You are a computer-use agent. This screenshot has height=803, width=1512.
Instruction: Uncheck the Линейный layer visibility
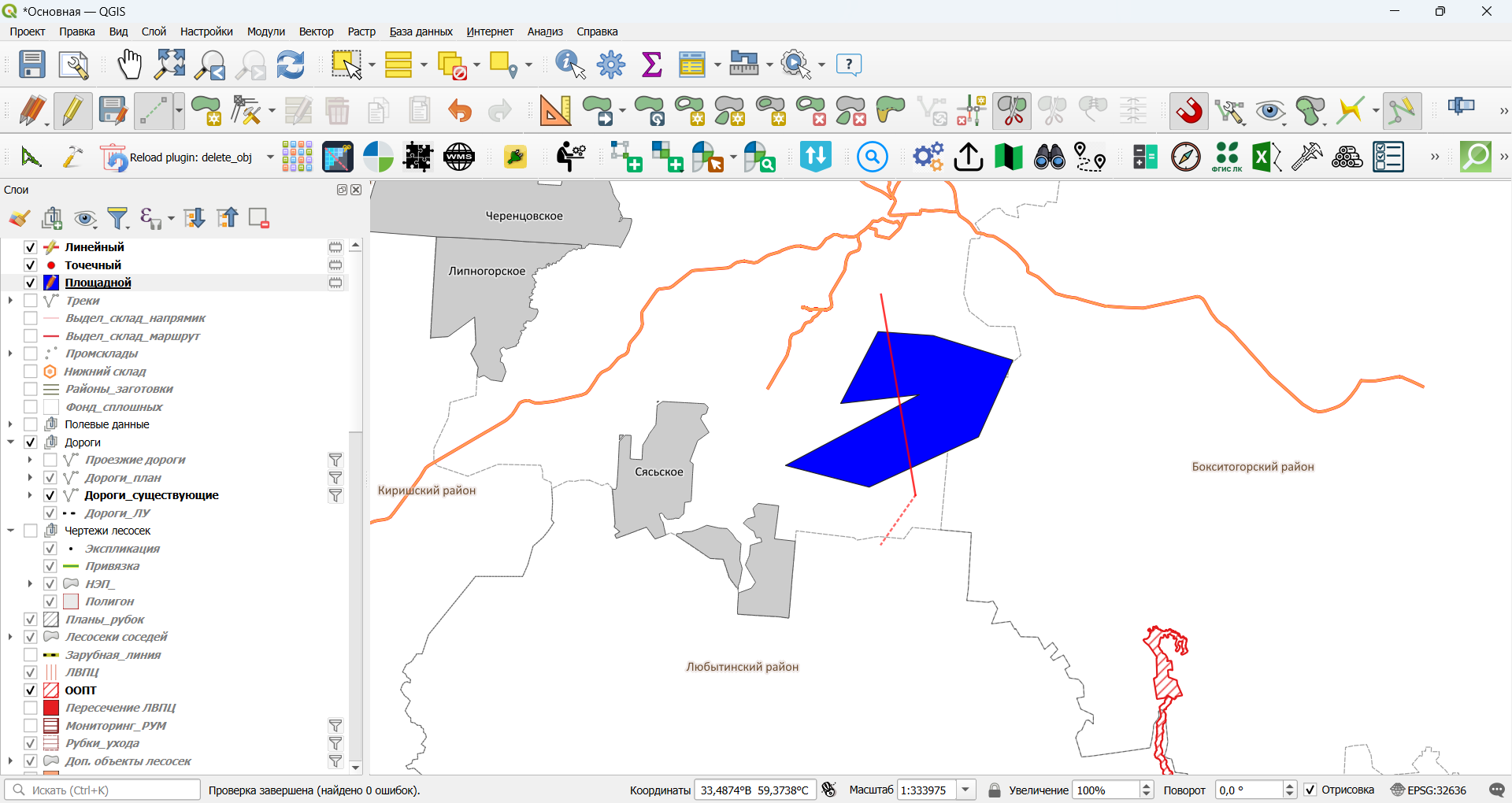[31, 247]
